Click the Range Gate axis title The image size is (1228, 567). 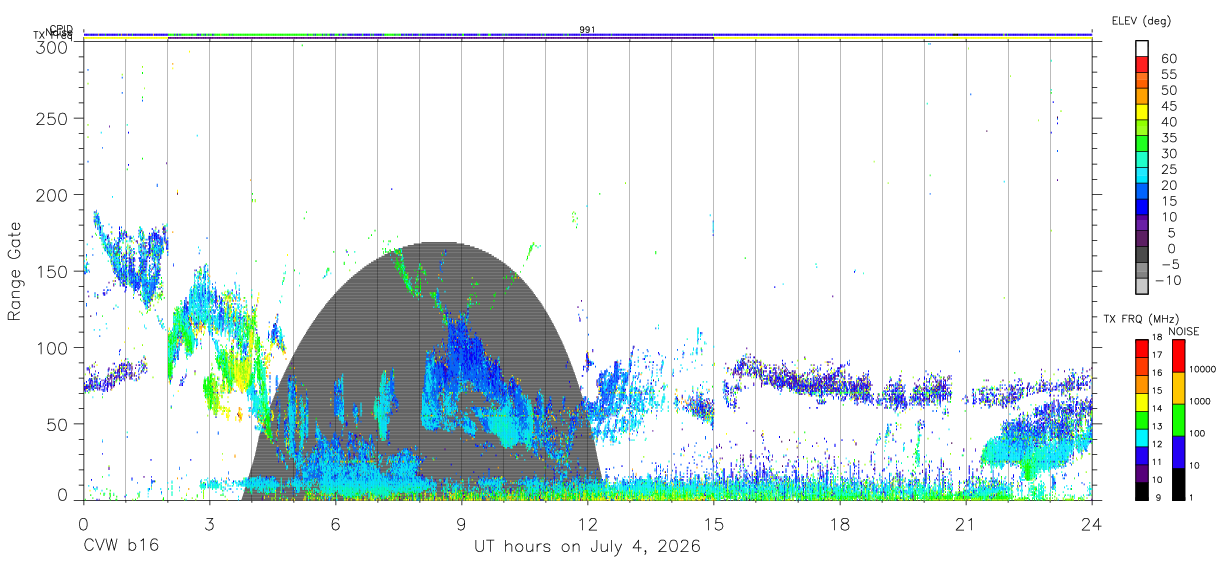(16, 271)
